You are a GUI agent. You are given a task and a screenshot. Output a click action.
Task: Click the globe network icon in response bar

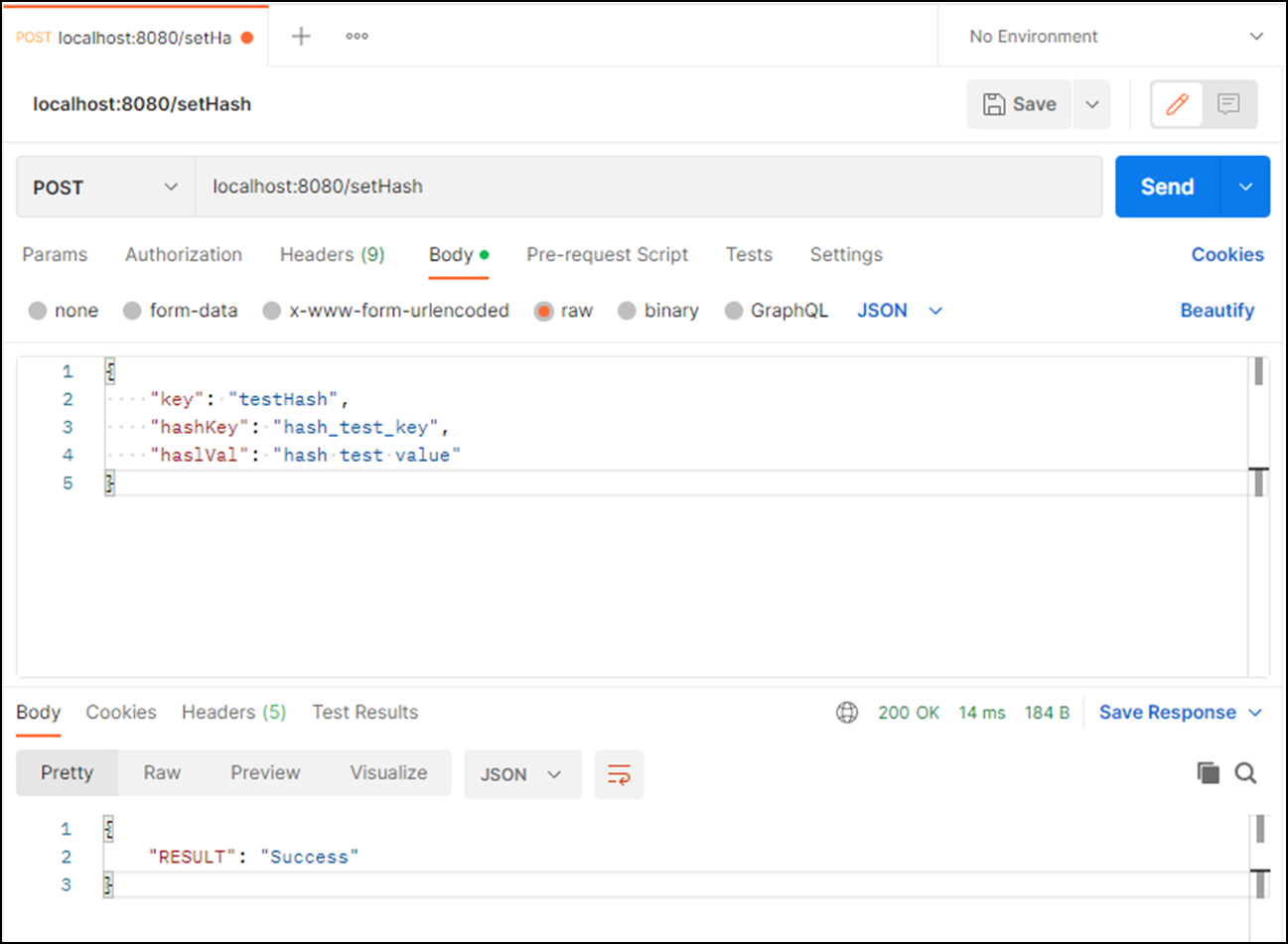(x=847, y=713)
